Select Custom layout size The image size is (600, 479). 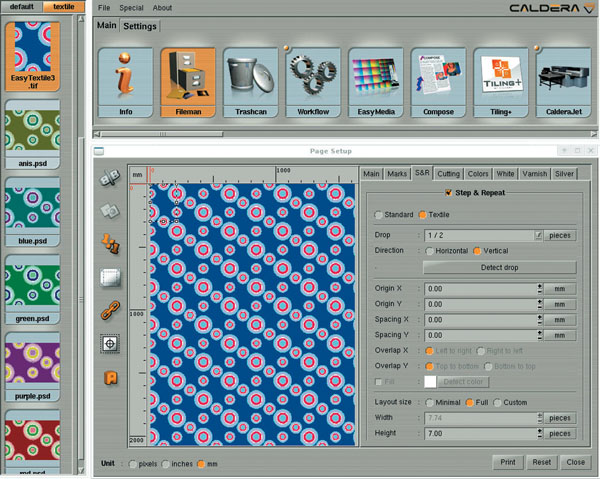[497, 402]
